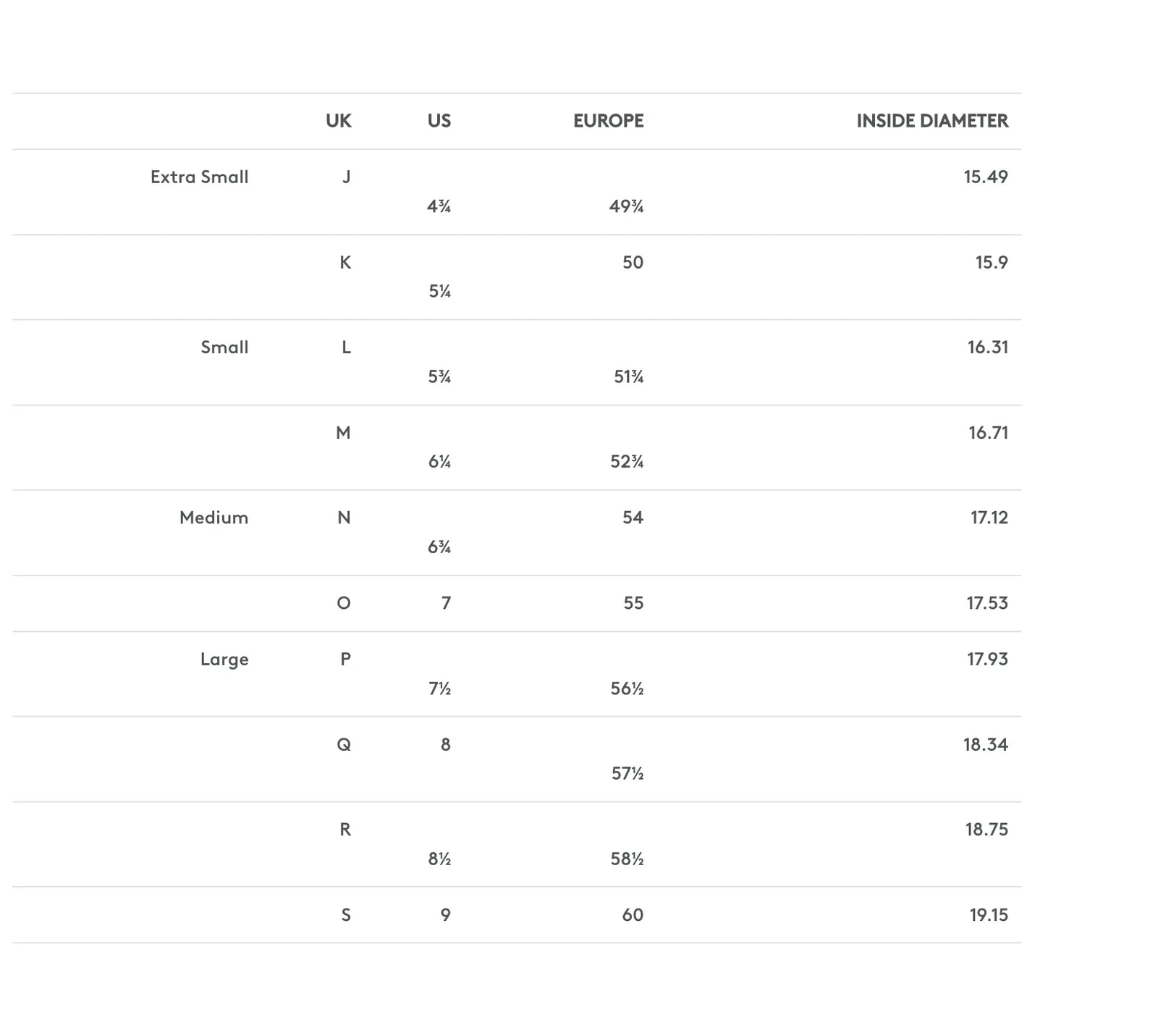Select the US size 8½ cell
This screenshot has height=1036, width=1158.
[x=439, y=859]
